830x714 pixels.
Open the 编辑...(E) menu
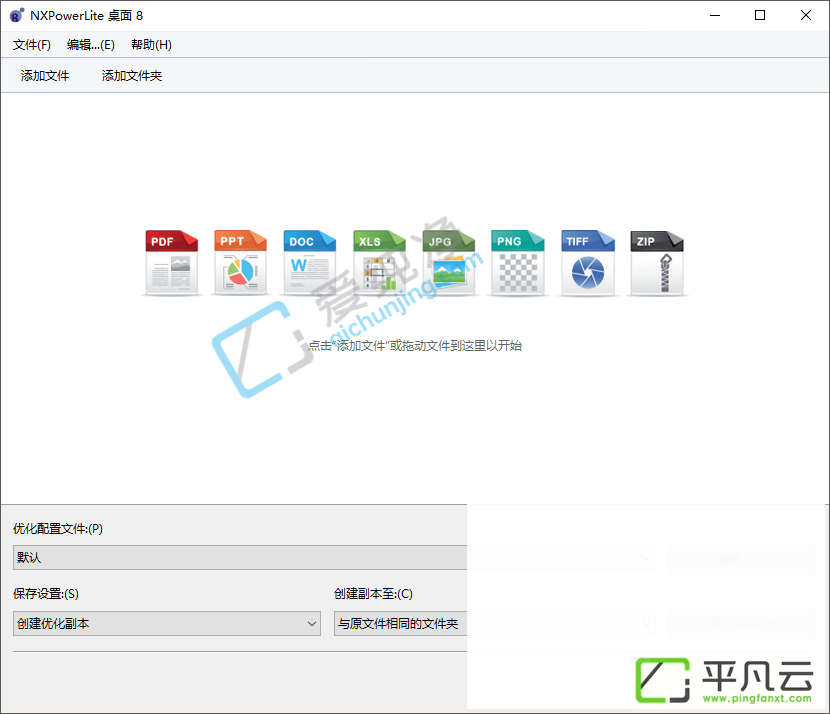pyautogui.click(x=91, y=45)
